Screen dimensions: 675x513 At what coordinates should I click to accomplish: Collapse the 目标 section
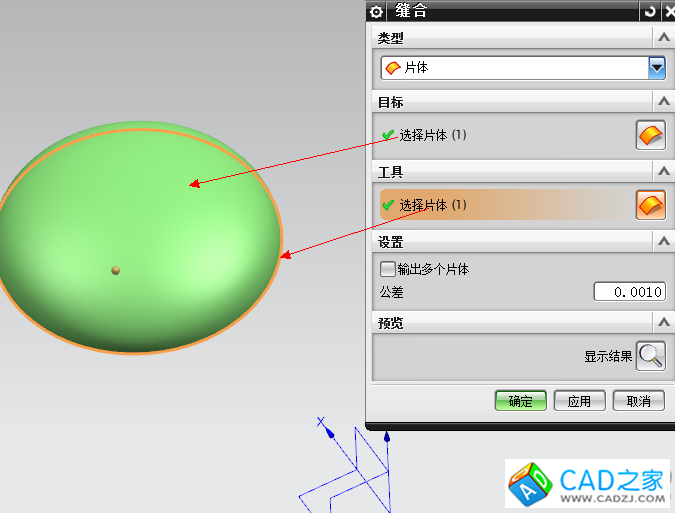point(662,102)
